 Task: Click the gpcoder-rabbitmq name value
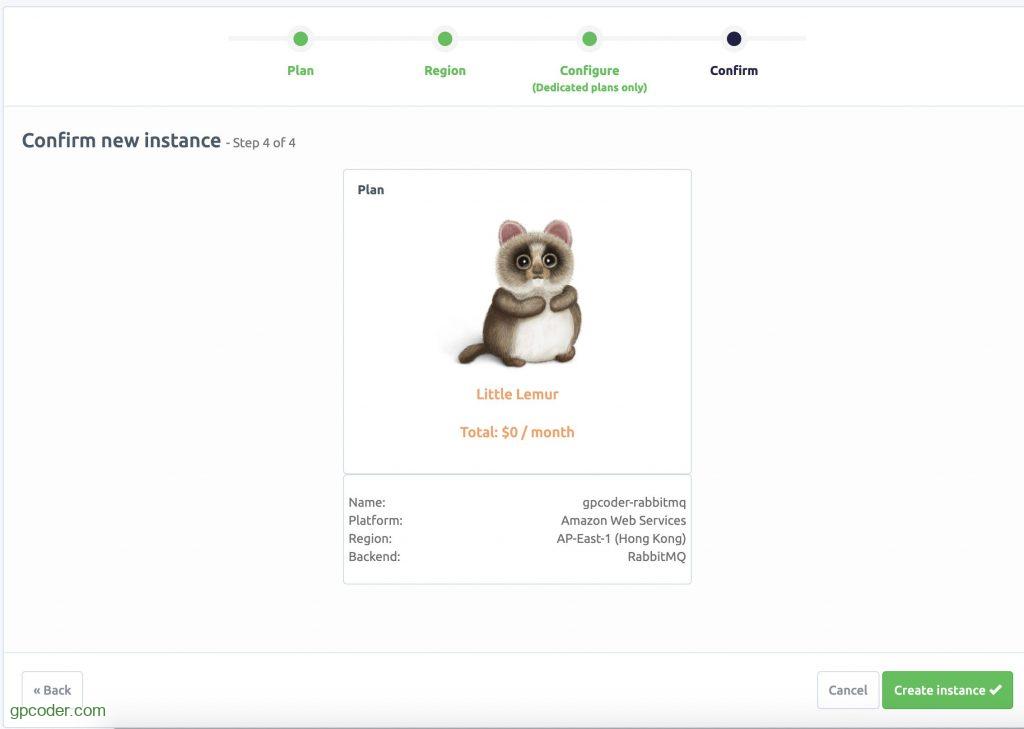click(634, 502)
